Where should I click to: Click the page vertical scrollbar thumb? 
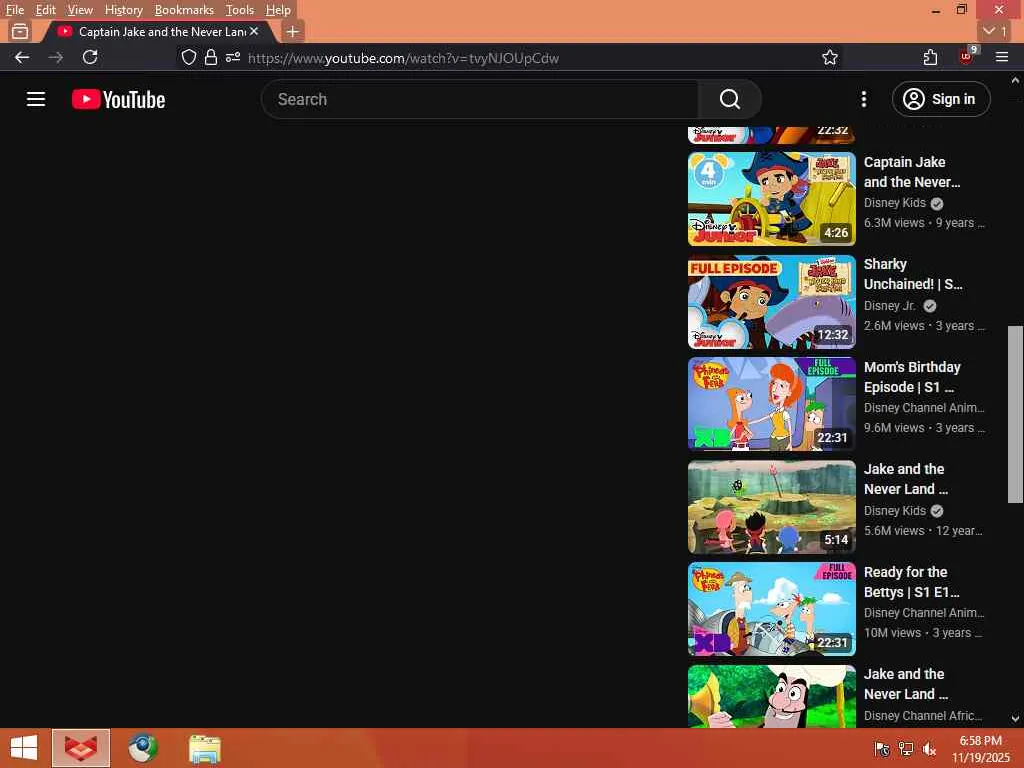[x=1015, y=414]
